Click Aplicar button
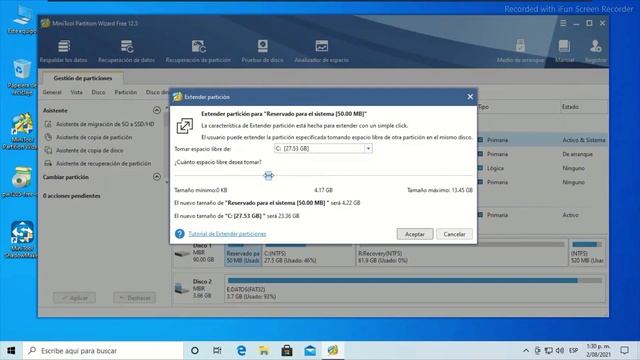 (x=74, y=298)
